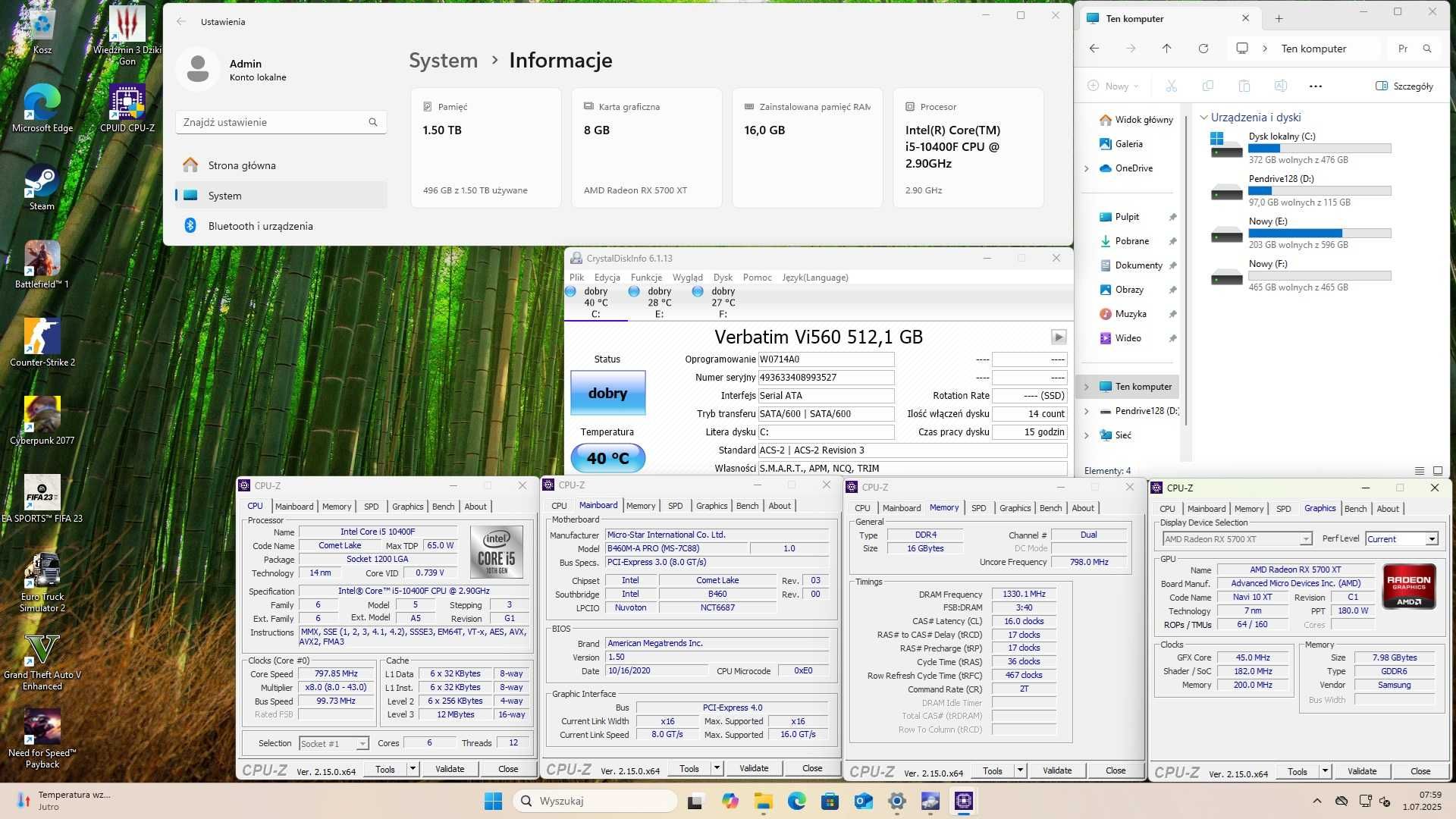Screen dimensions: 1456x819
Task: Click the search icon in Znajdź ustawienie box
Action: tap(373, 122)
